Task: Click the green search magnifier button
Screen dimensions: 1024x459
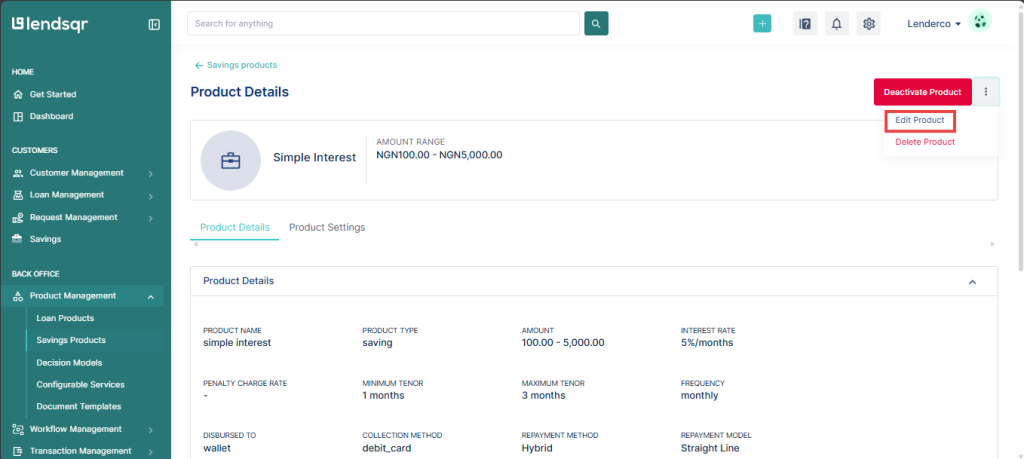Action: pos(596,23)
